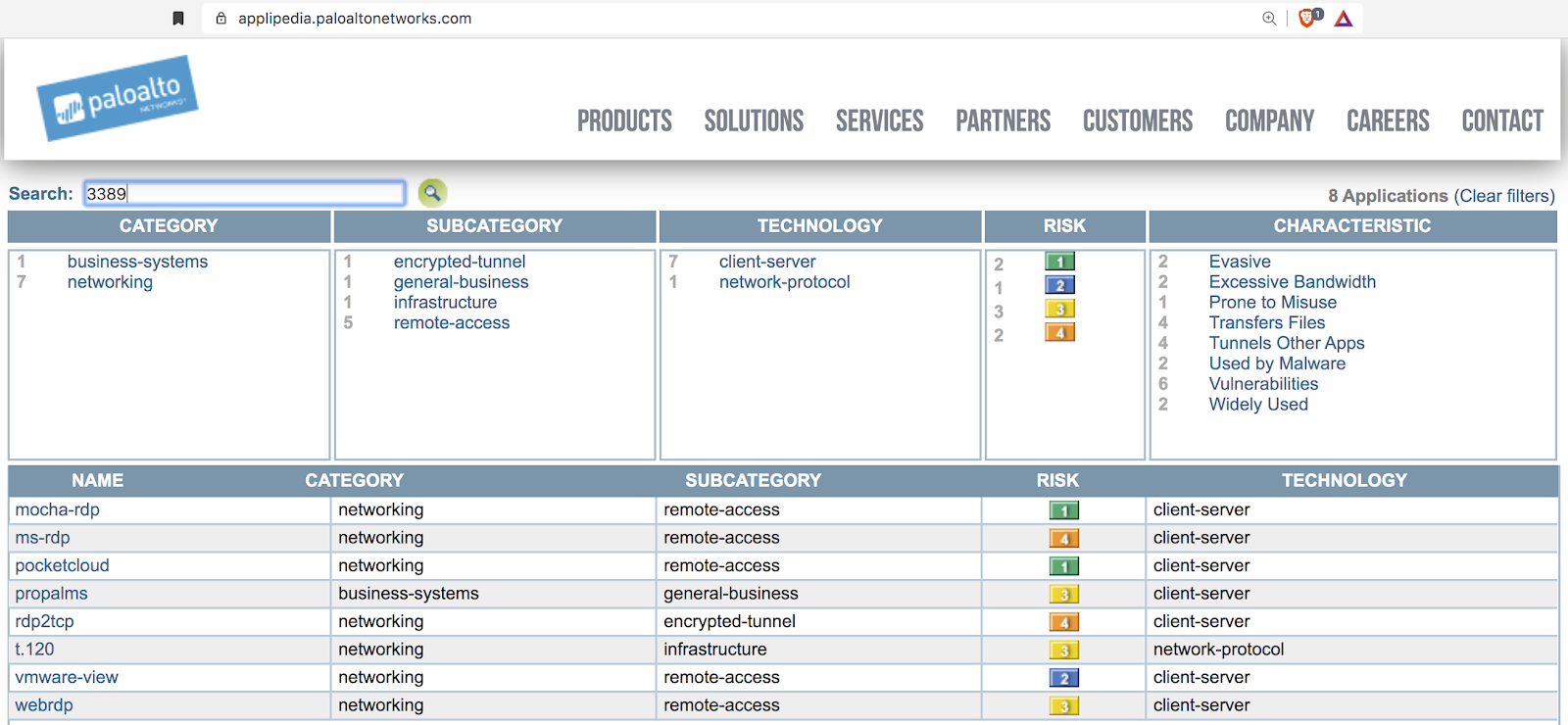Filter by risk level 1 green icon

click(x=1060, y=262)
